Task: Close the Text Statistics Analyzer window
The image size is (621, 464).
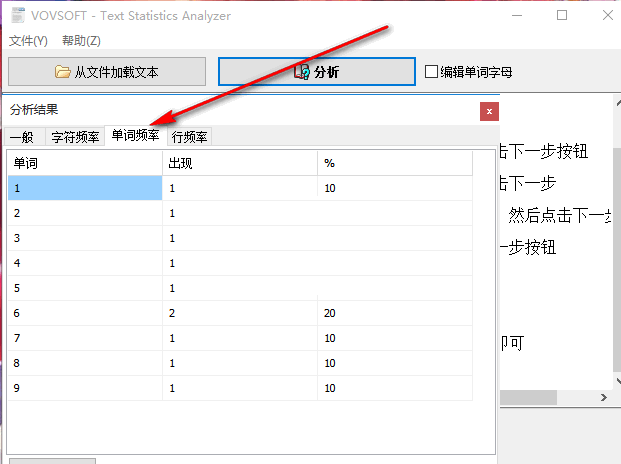Action: pos(608,15)
